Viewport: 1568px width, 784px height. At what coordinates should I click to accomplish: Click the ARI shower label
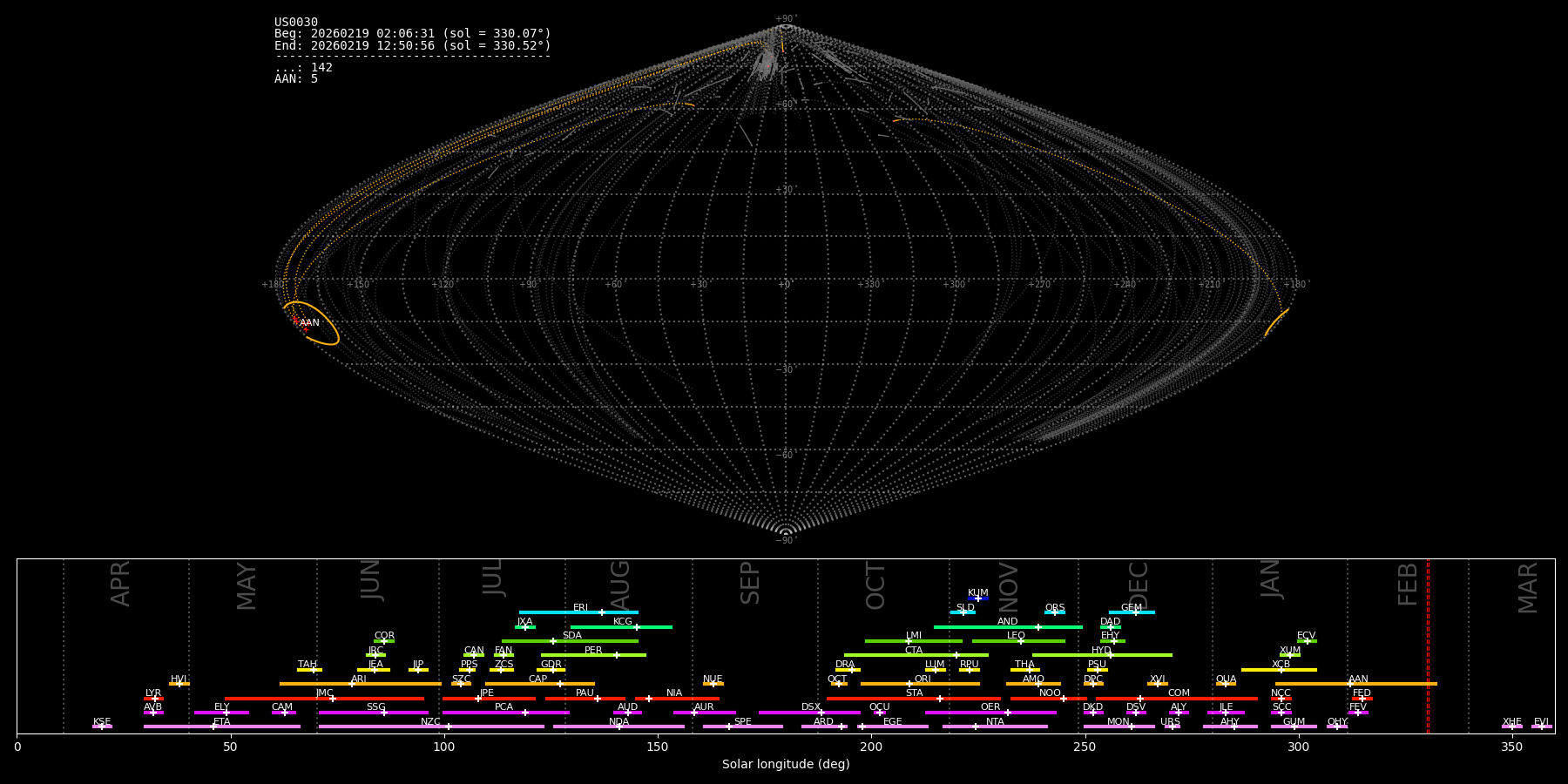359,679
